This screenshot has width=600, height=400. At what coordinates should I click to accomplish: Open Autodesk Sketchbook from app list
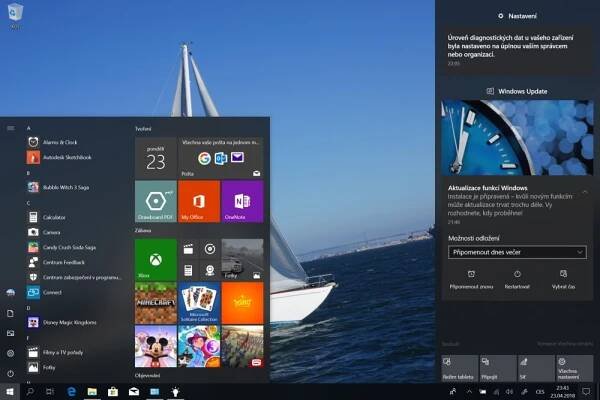tap(66, 157)
